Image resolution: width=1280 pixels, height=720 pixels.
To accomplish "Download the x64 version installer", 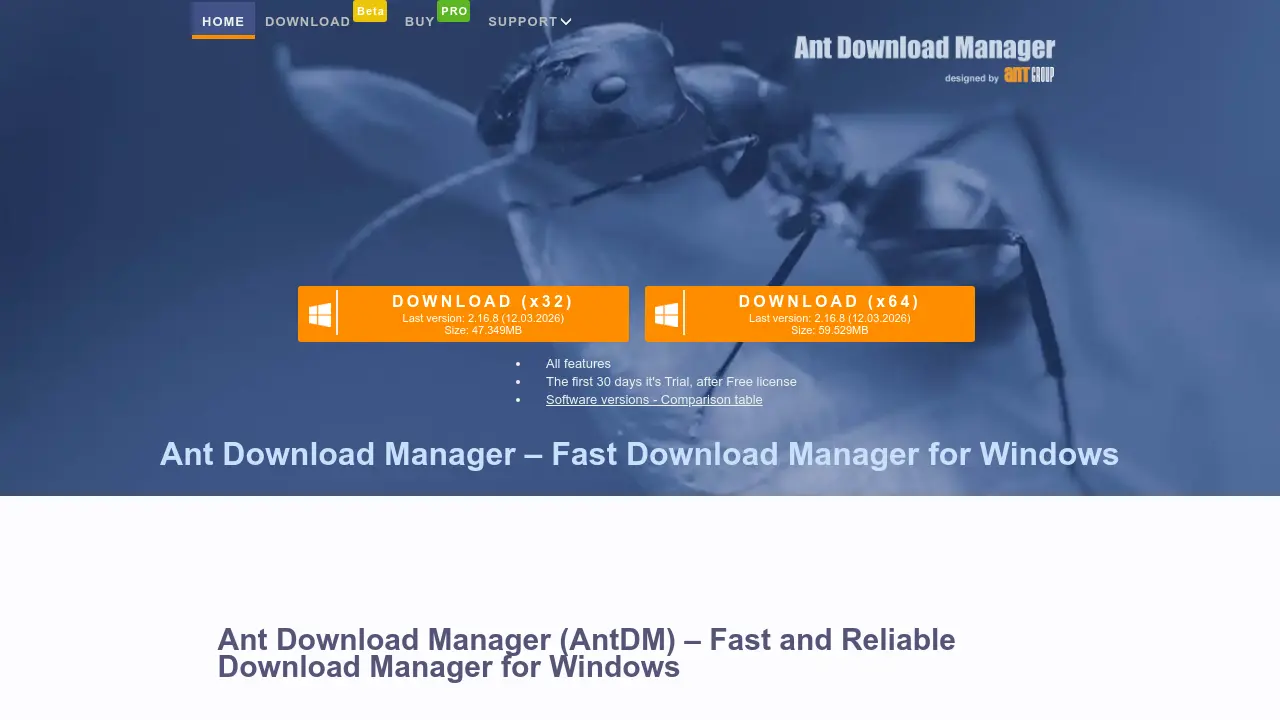I will point(810,314).
